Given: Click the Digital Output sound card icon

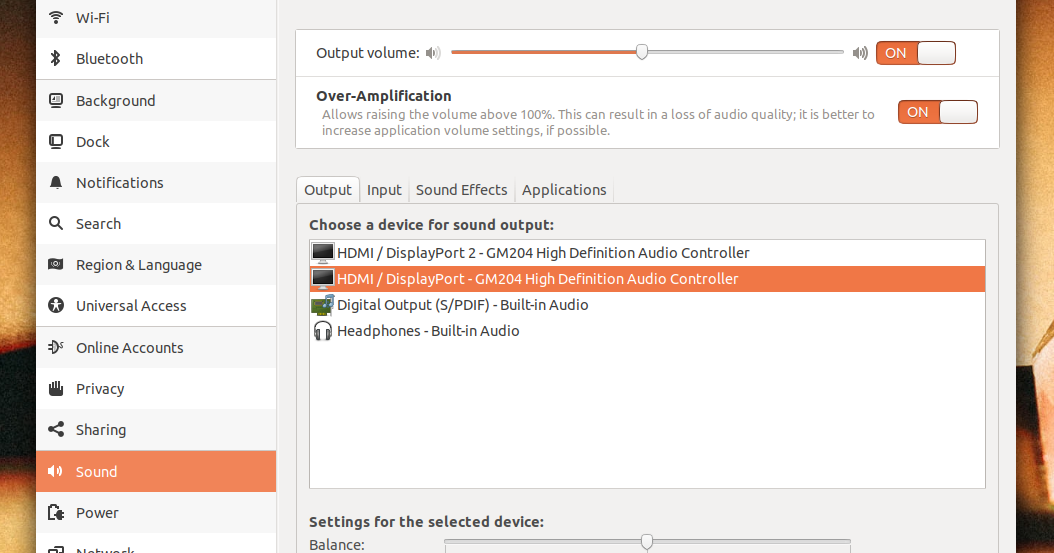Looking at the screenshot, I should coord(322,305).
